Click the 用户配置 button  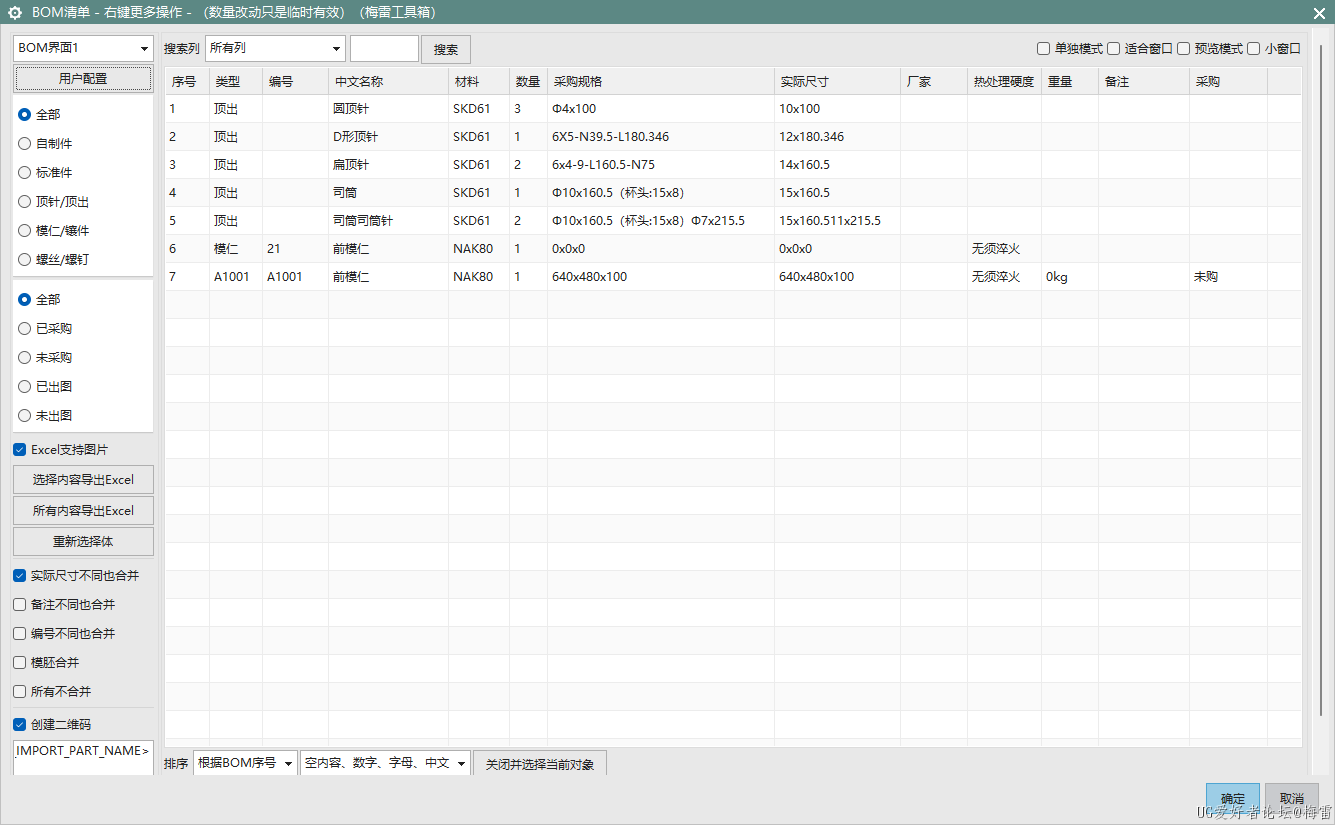(83, 78)
